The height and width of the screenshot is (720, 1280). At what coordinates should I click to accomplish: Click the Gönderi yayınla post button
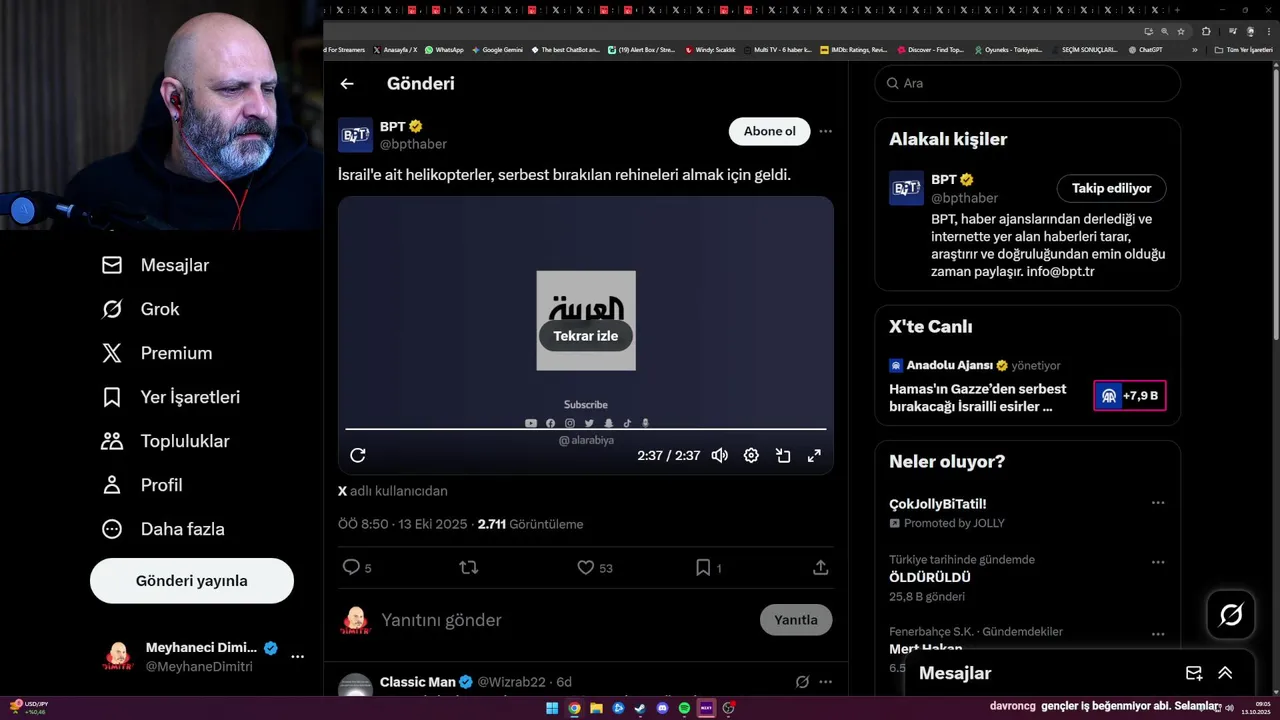tap(192, 581)
